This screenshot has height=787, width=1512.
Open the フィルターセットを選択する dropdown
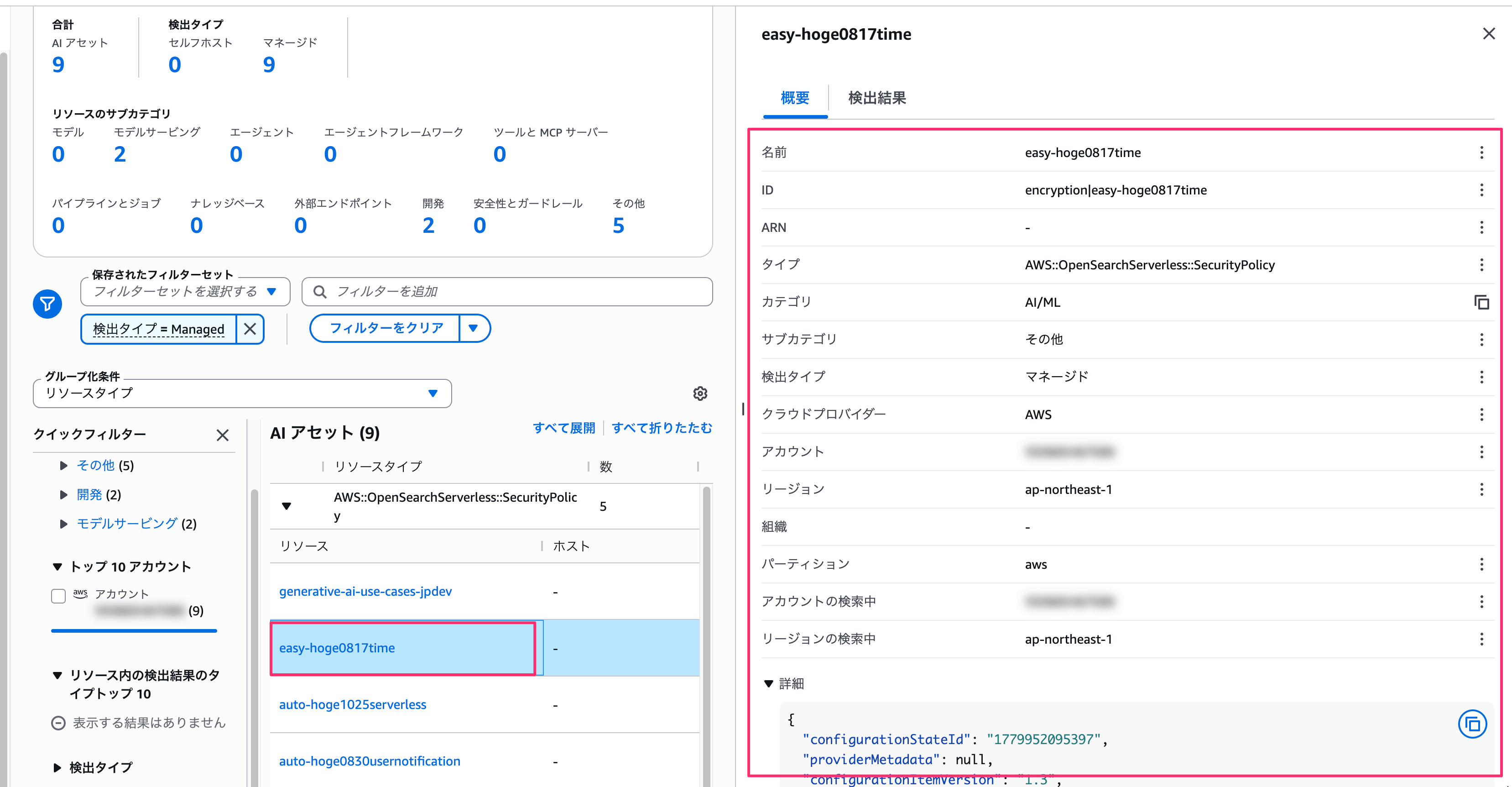pos(186,291)
